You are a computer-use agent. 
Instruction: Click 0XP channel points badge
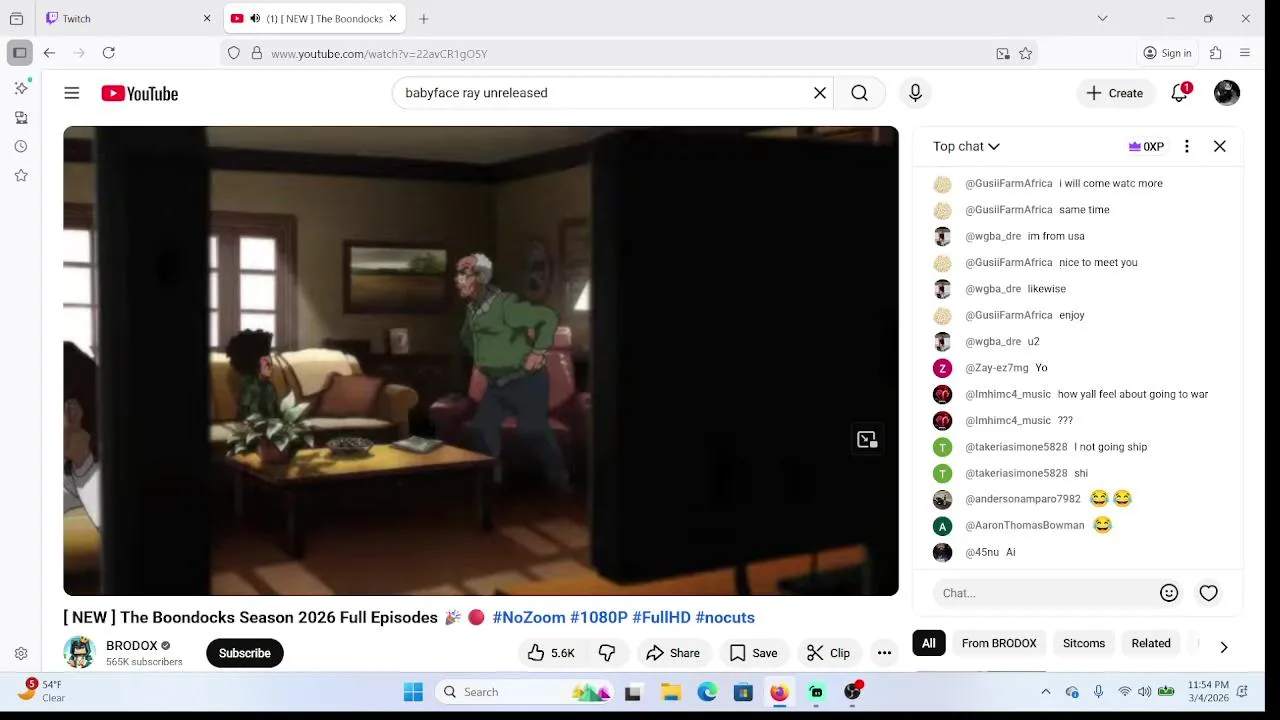point(1146,146)
